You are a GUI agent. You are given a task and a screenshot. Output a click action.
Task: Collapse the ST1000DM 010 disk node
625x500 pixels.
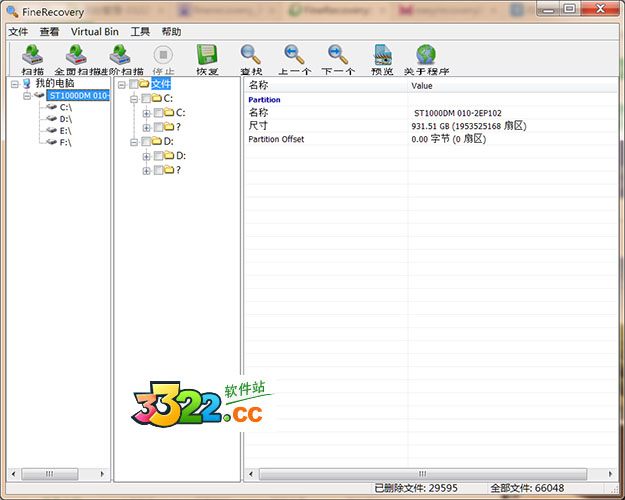point(27,96)
